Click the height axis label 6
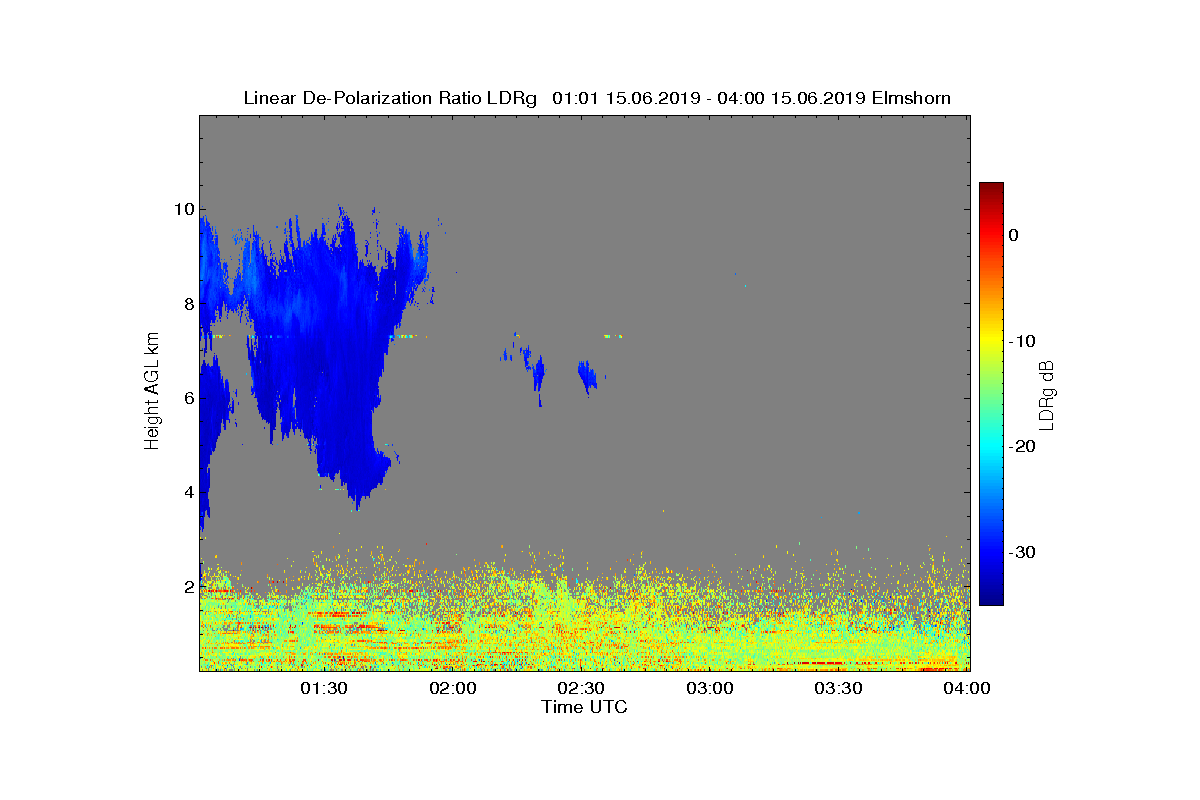Viewport: 1200px width, 800px height. coord(188,398)
